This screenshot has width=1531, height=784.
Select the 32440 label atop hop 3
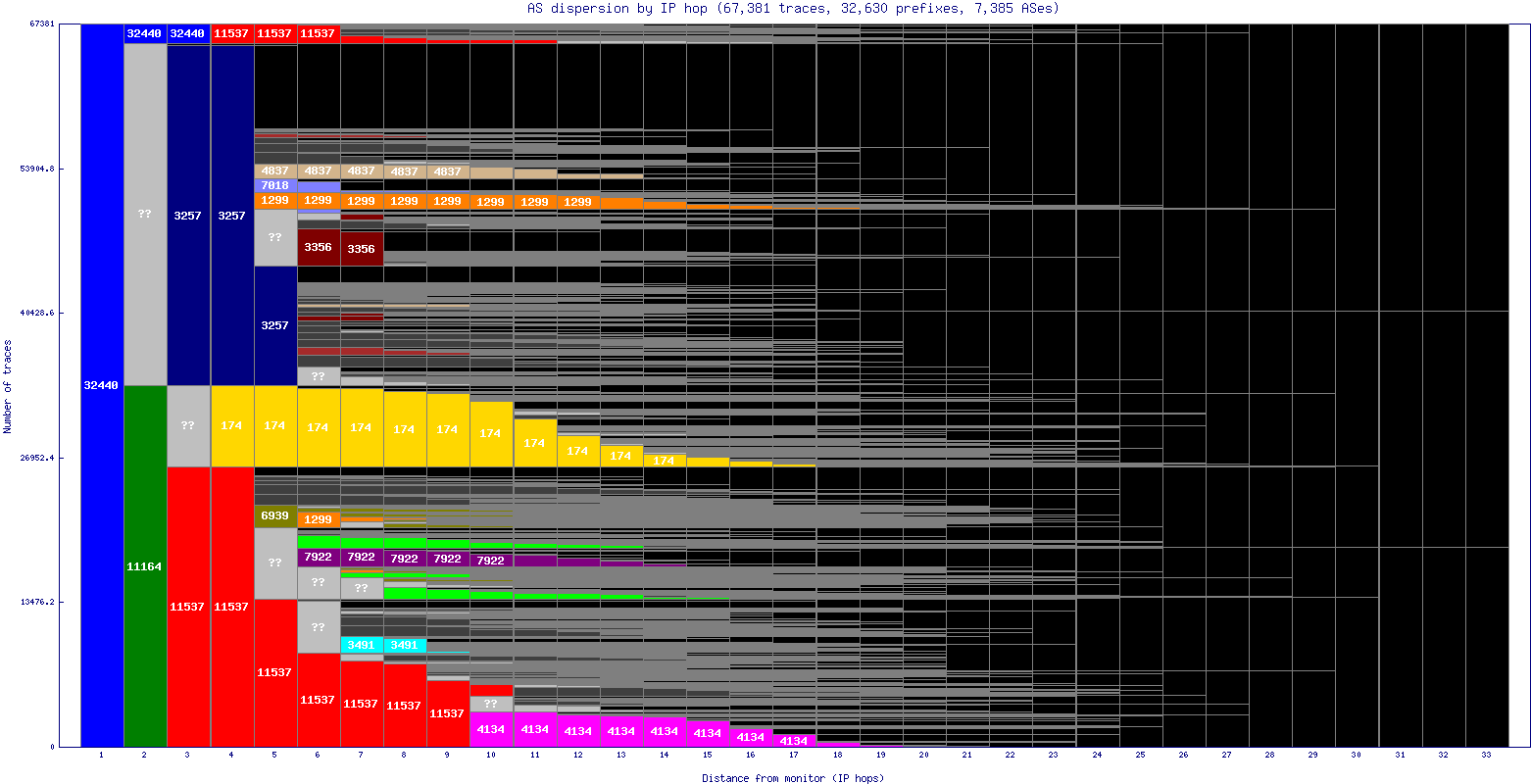(x=188, y=33)
